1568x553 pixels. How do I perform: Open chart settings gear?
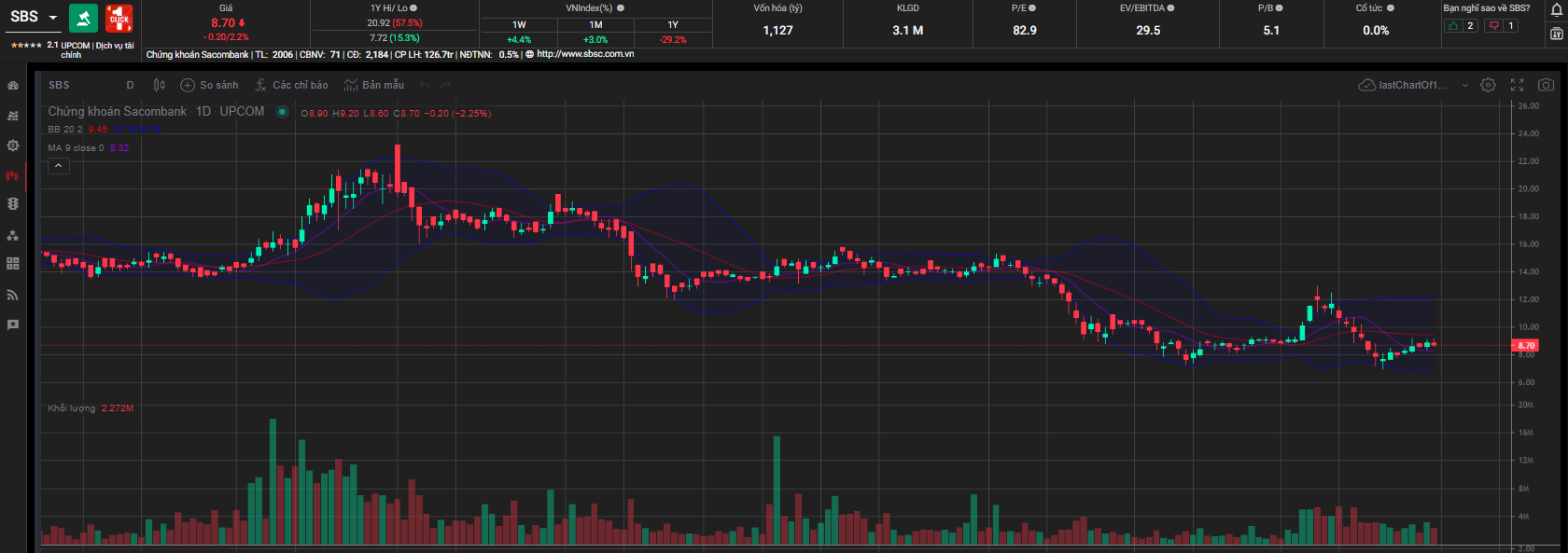pyautogui.click(x=1488, y=85)
